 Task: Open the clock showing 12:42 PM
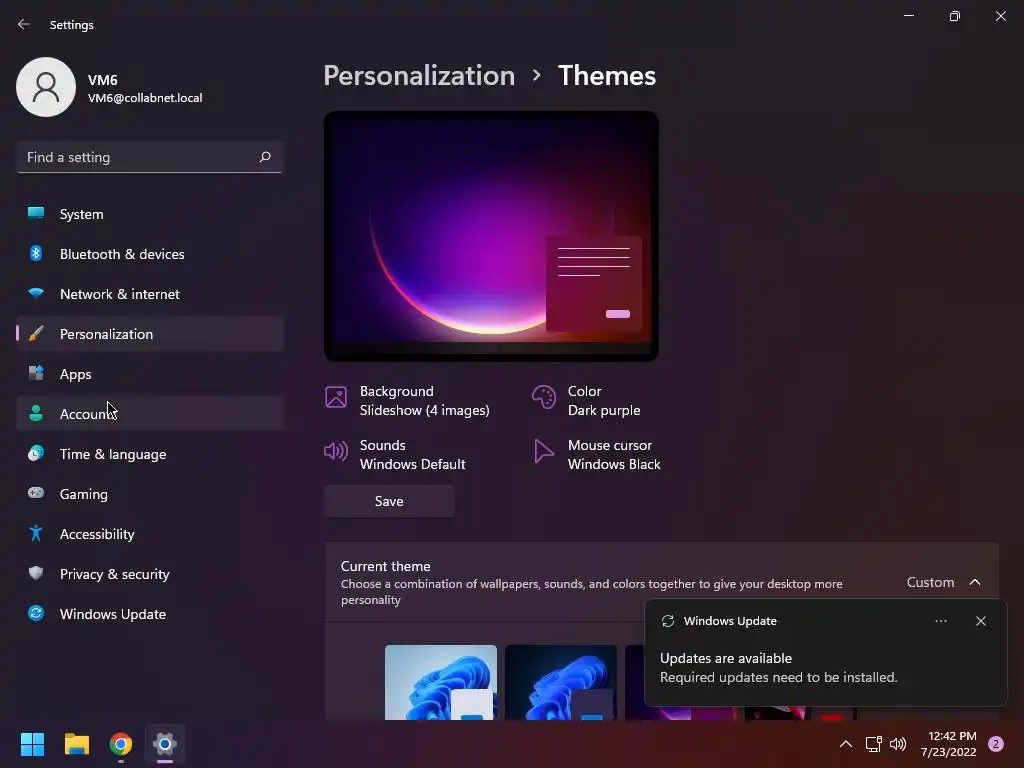[949, 744]
